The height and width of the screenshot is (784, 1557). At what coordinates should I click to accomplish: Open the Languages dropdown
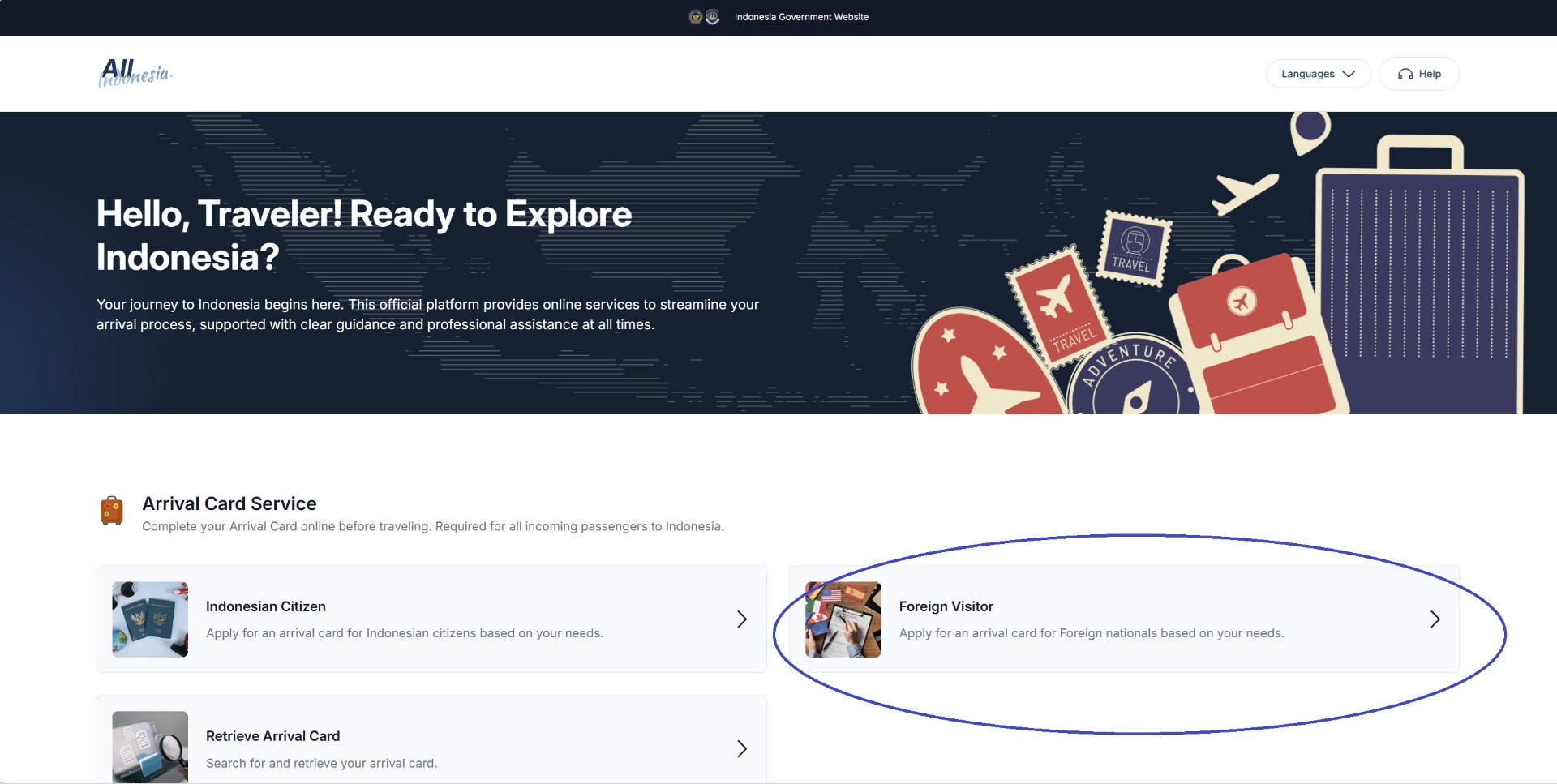pos(1318,74)
